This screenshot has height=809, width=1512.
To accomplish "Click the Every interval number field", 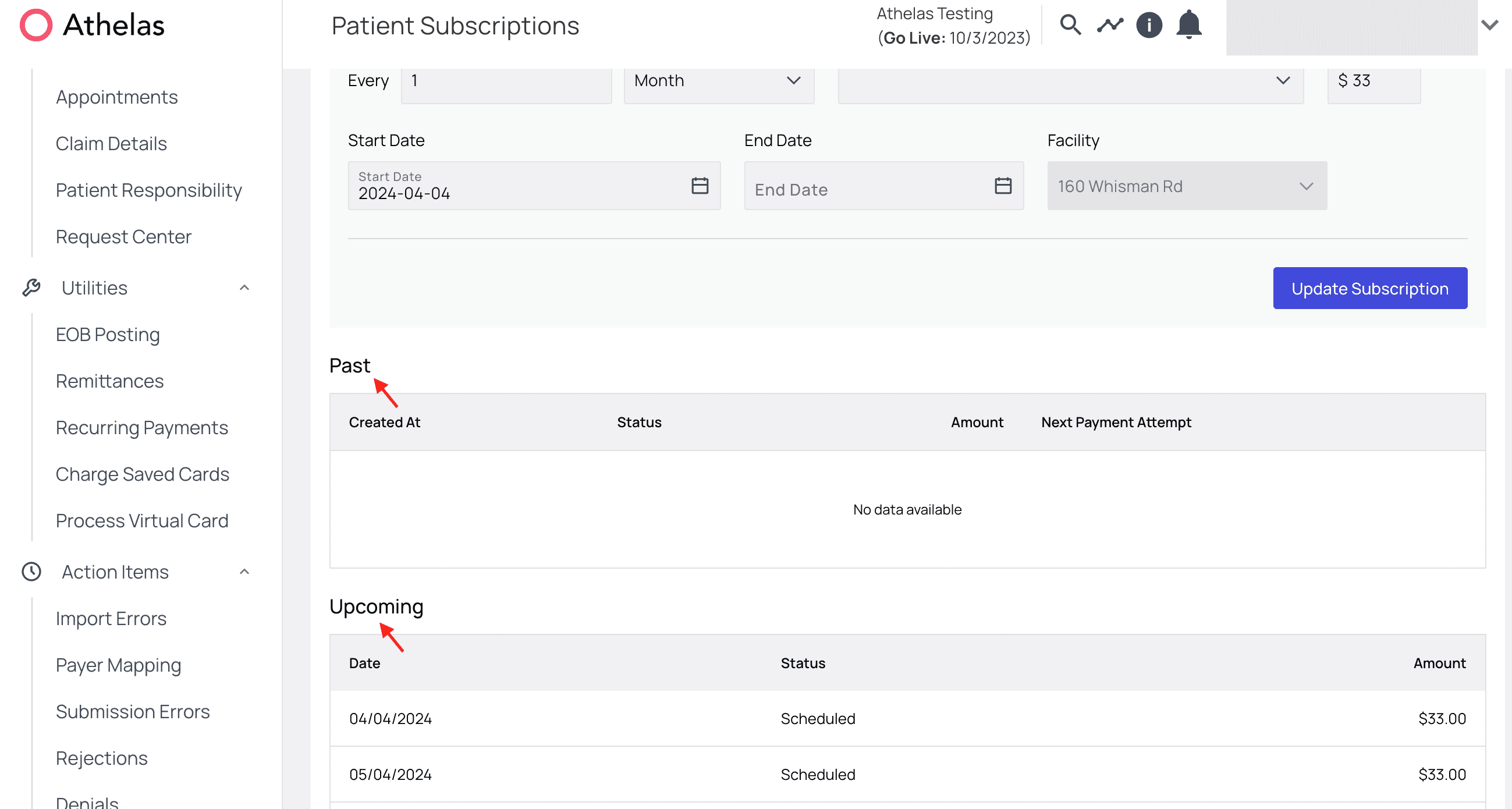I will coord(506,81).
